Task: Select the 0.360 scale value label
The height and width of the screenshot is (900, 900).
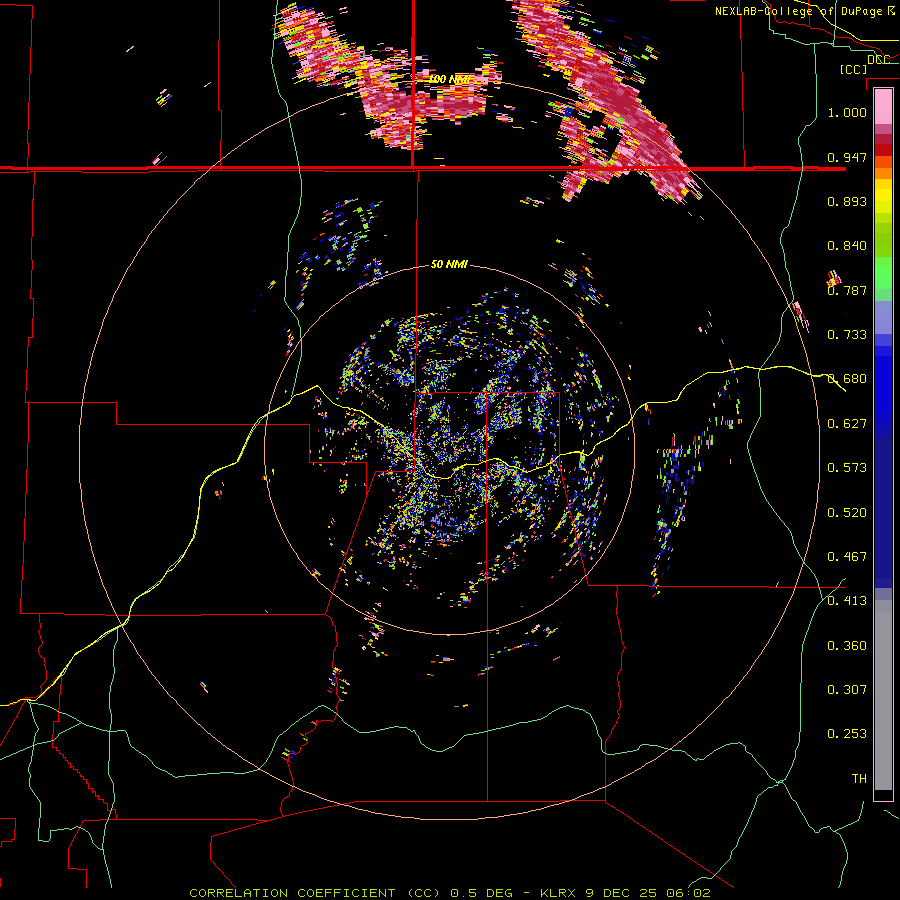Action: point(847,646)
